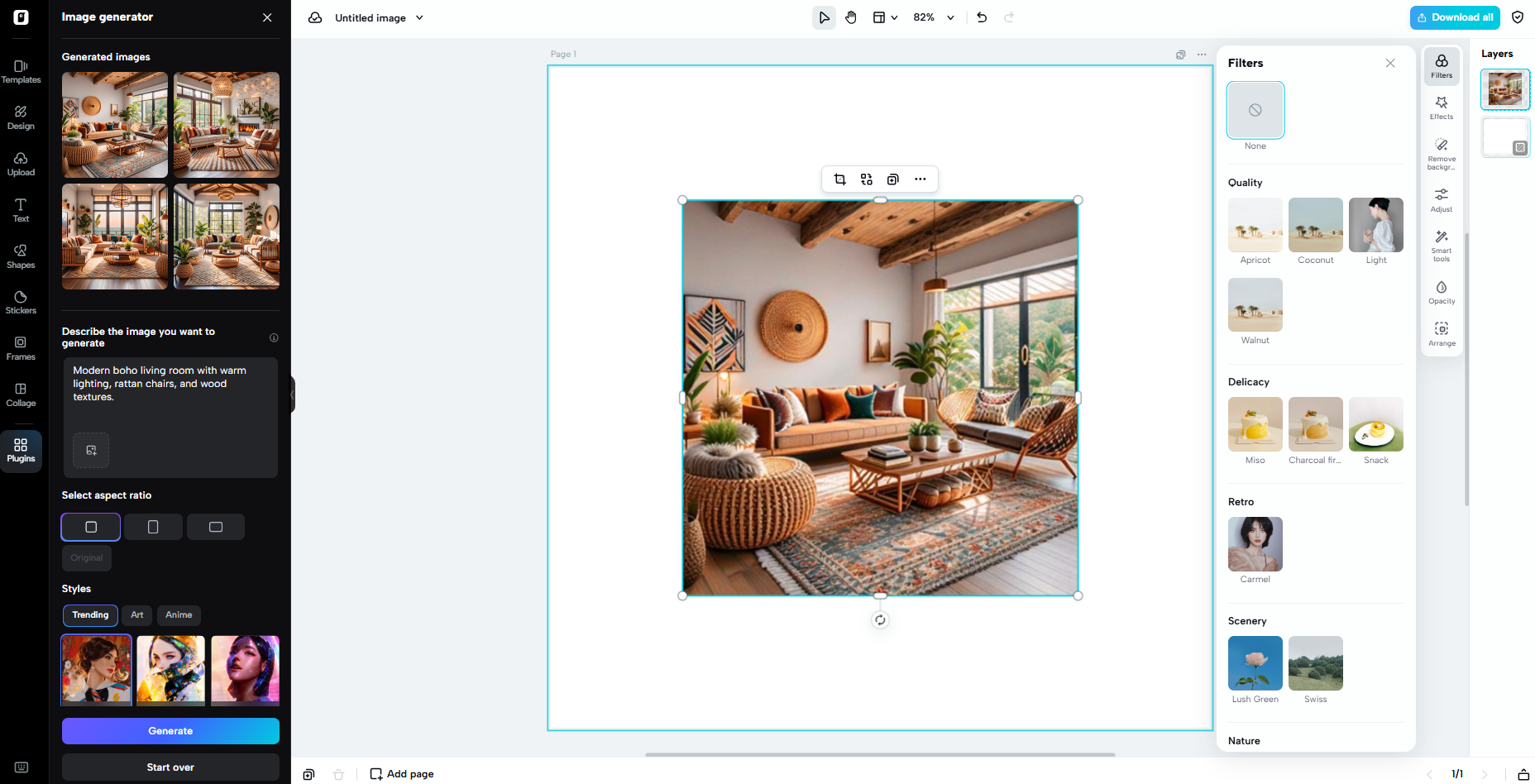This screenshot has height=784, width=1535.
Task: Switch to the Trending styles tab
Action: tap(90, 615)
